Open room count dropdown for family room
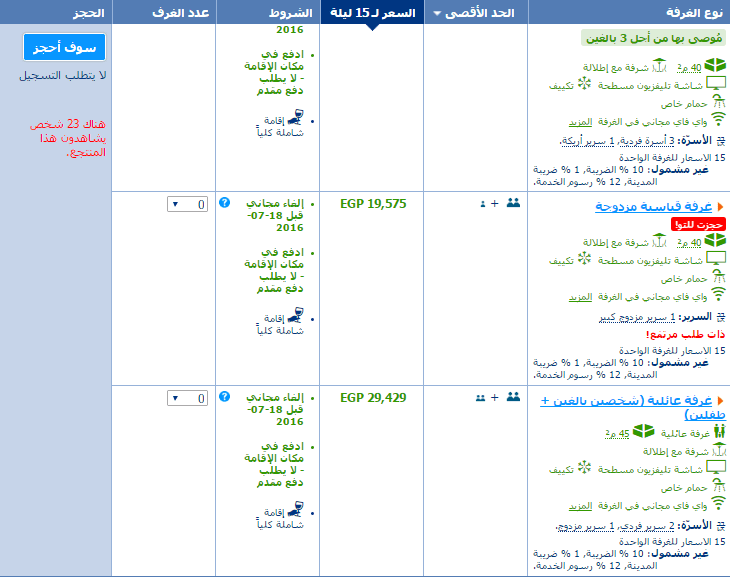The image size is (730, 579). [x=188, y=398]
